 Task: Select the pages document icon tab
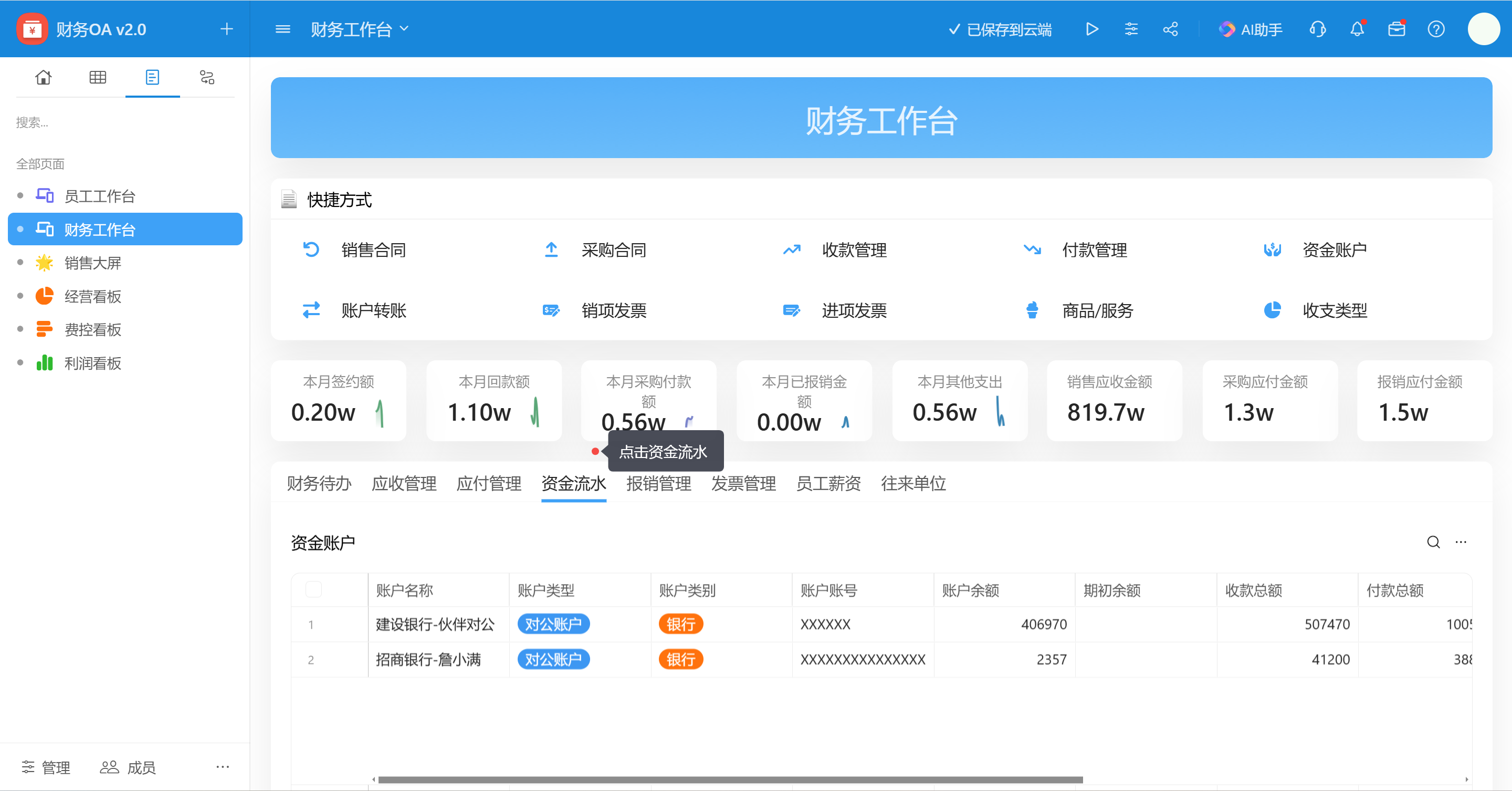point(152,77)
